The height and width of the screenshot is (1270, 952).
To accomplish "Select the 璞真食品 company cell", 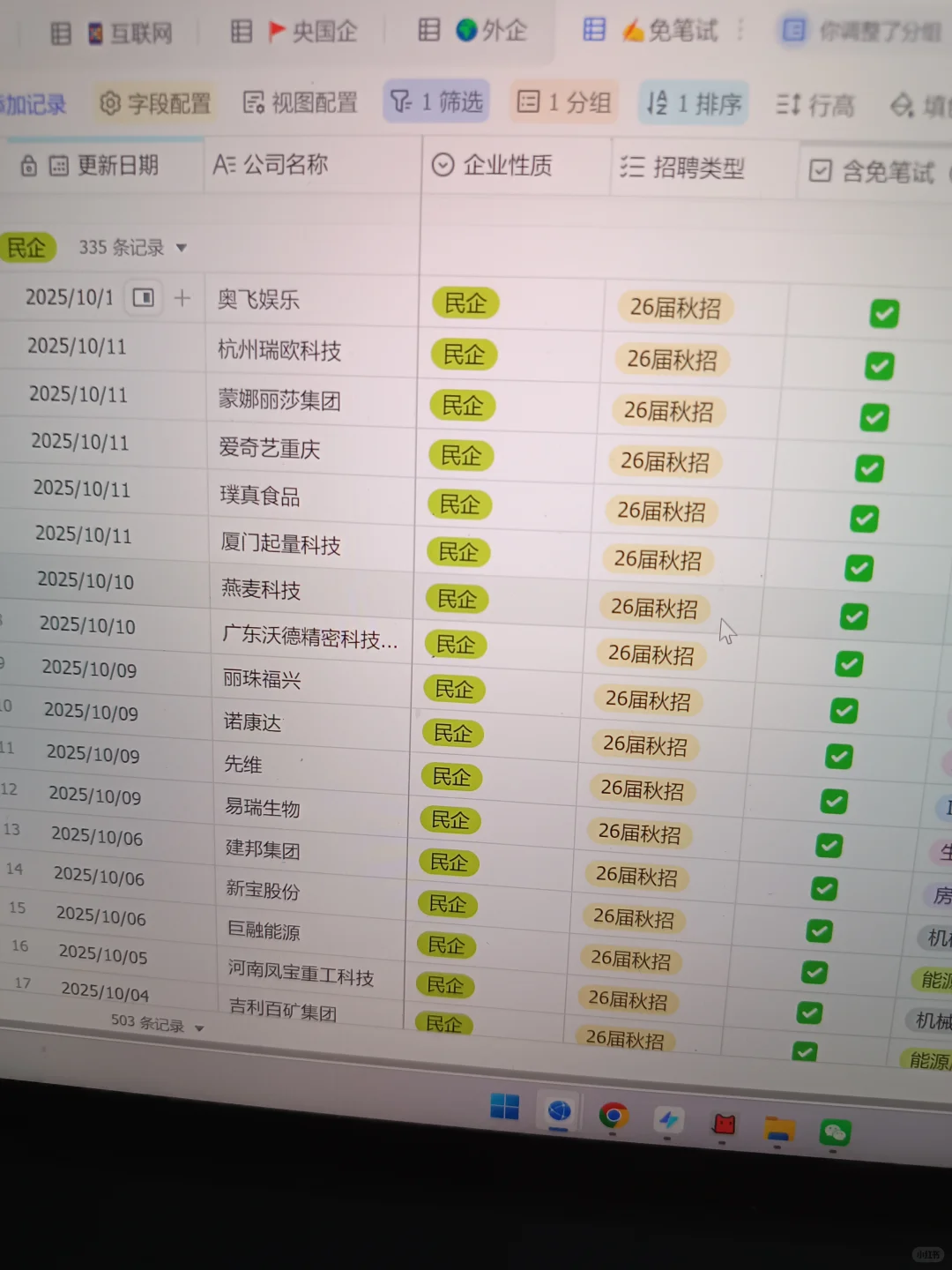I will click(x=312, y=497).
